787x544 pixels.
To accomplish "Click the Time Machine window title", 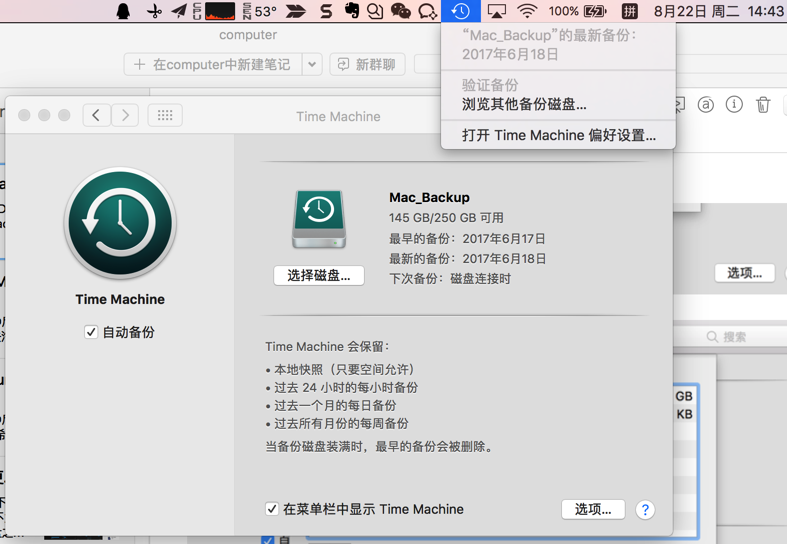I will pos(338,116).
